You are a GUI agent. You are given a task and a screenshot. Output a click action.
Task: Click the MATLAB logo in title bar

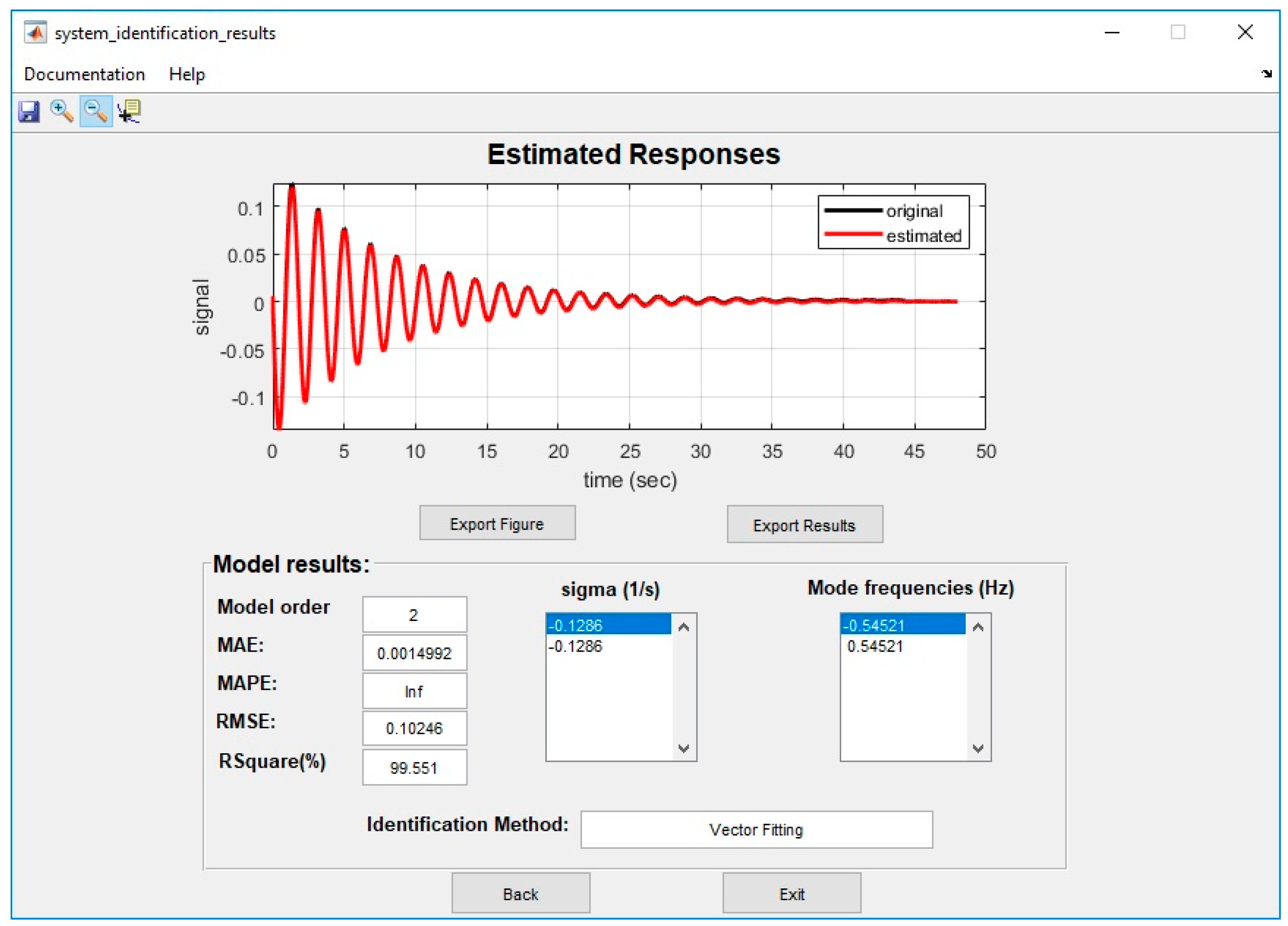(35, 33)
